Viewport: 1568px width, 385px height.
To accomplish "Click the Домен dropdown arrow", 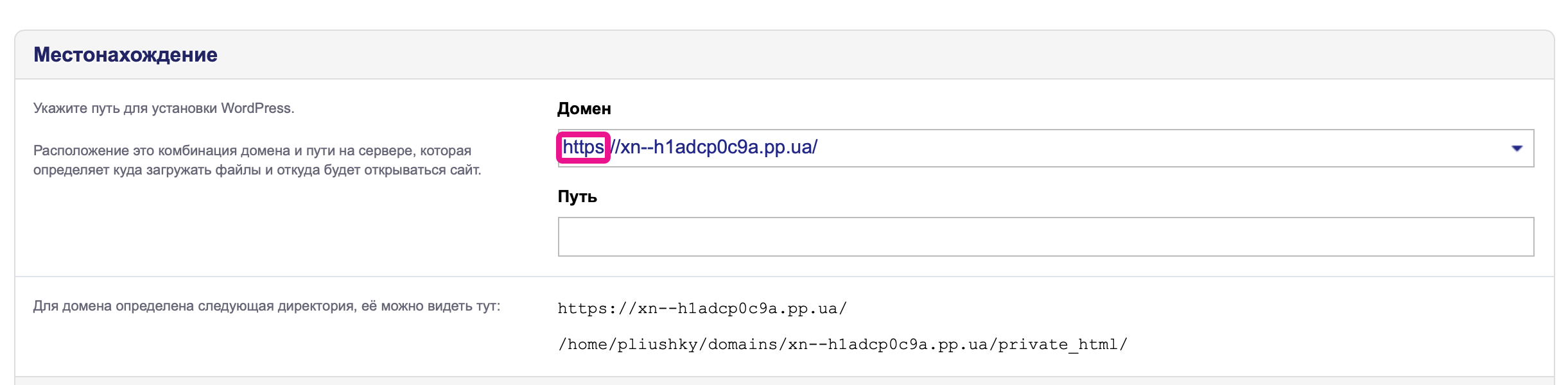I will [1517, 148].
